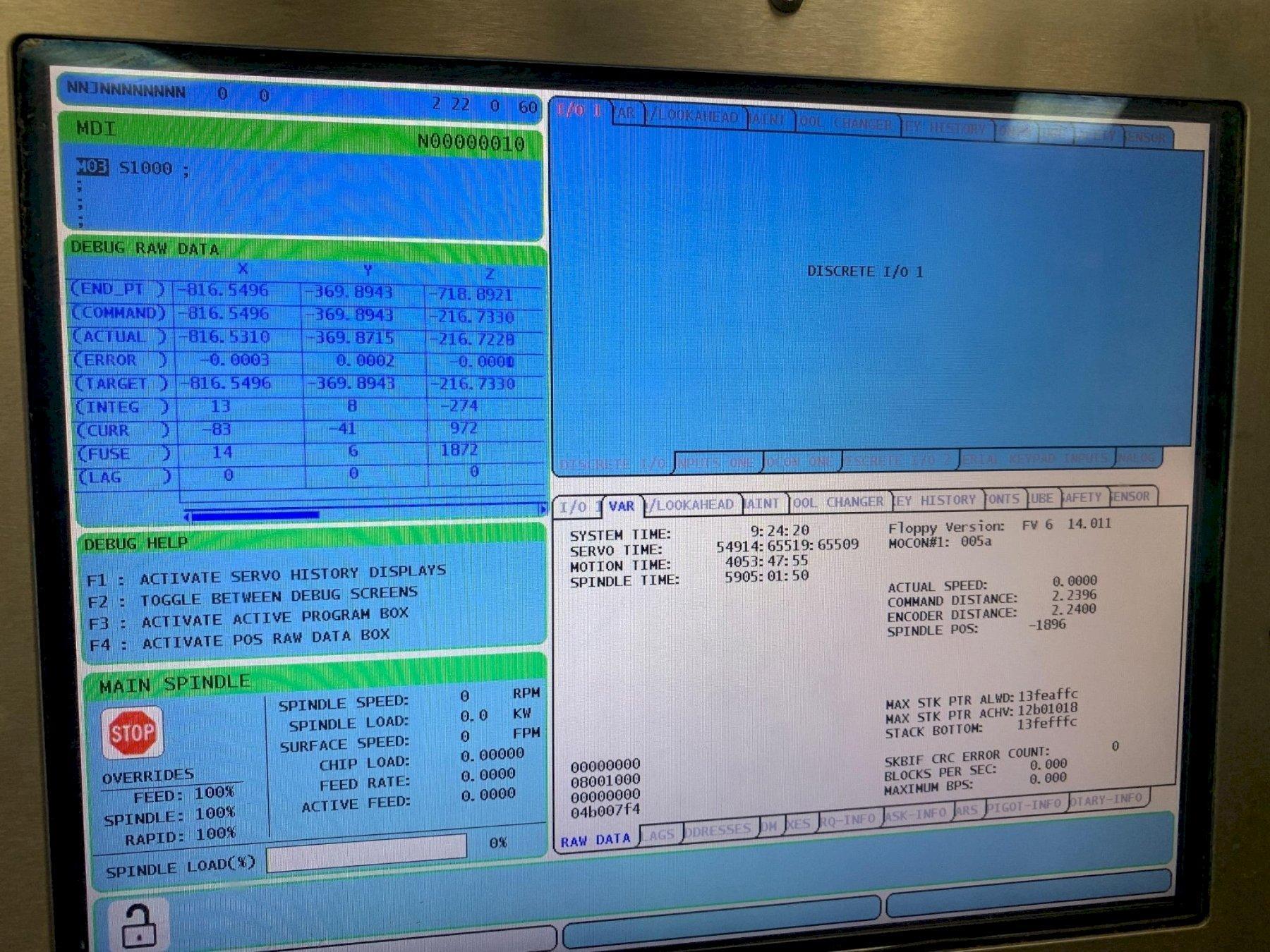Switch to the KEY HISTORY tab in lower panel
The width and height of the screenshot is (1270, 952).
[x=936, y=500]
